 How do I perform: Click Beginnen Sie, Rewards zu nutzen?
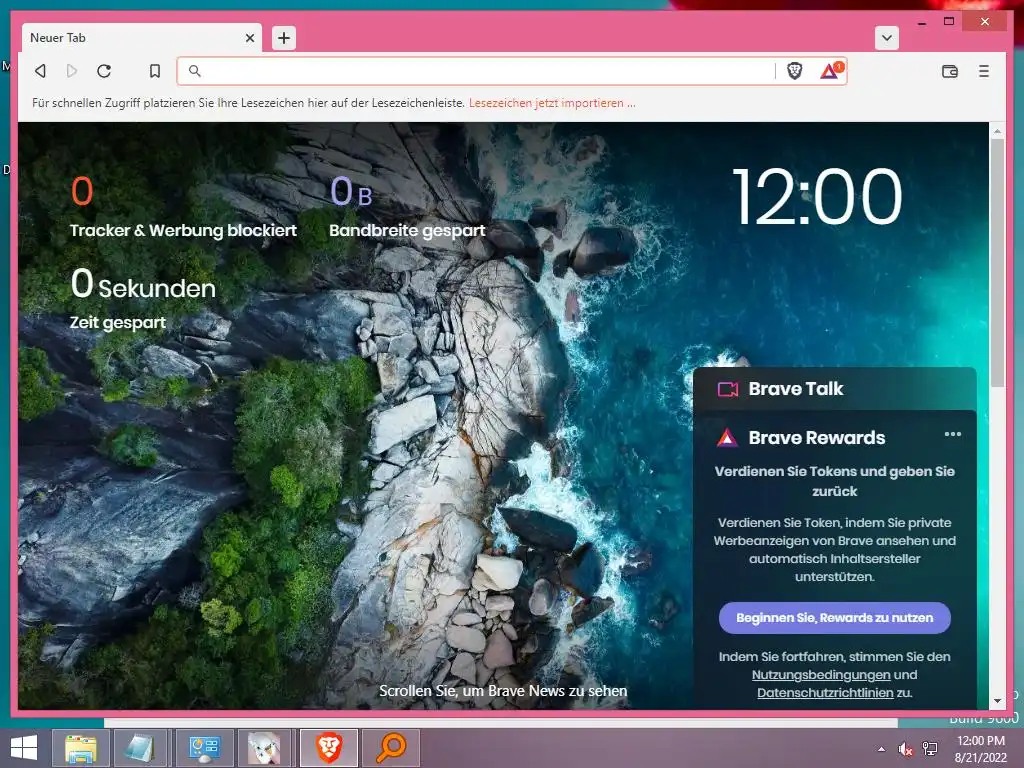(835, 618)
